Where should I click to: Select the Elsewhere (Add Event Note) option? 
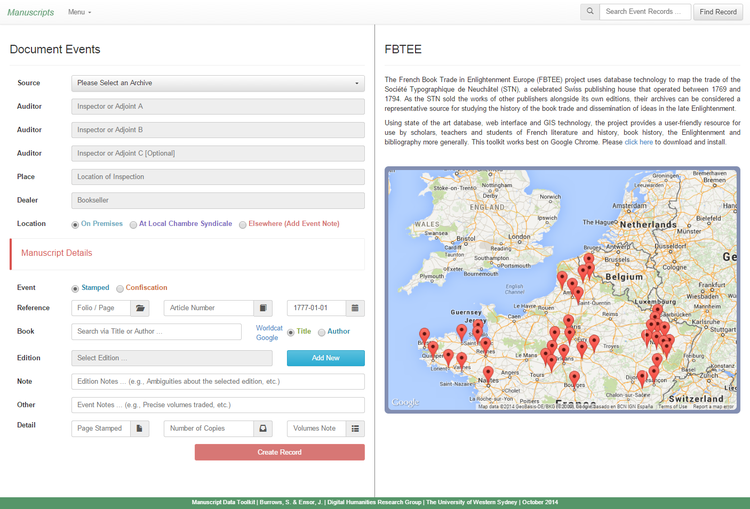point(243,225)
